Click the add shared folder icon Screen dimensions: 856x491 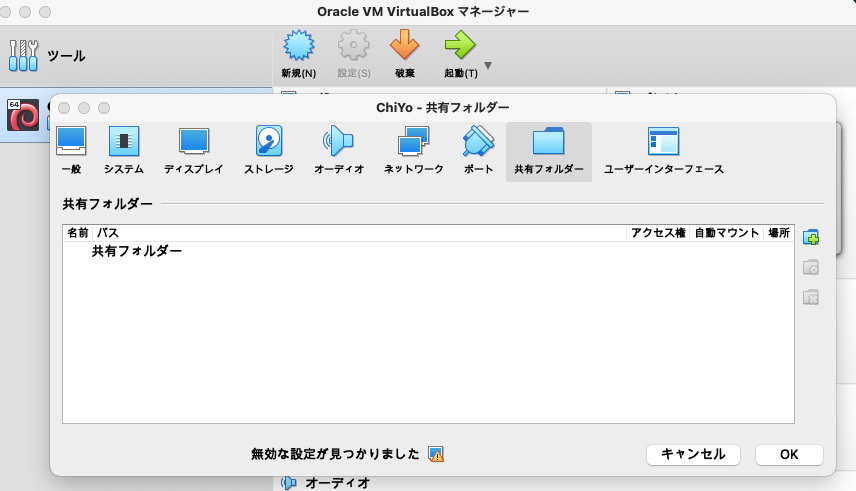tap(811, 238)
